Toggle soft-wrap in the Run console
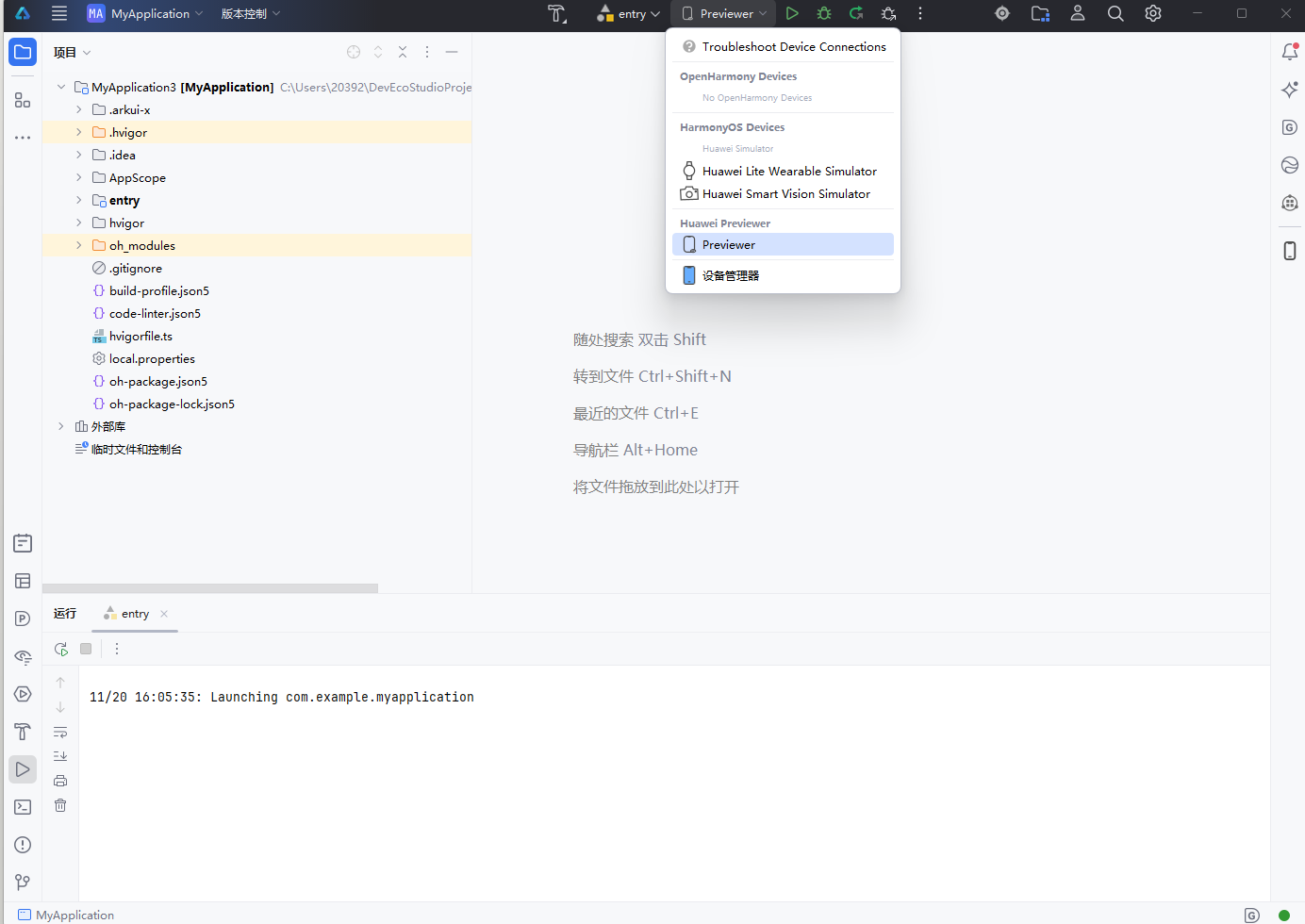The width and height of the screenshot is (1305, 924). coord(60,733)
